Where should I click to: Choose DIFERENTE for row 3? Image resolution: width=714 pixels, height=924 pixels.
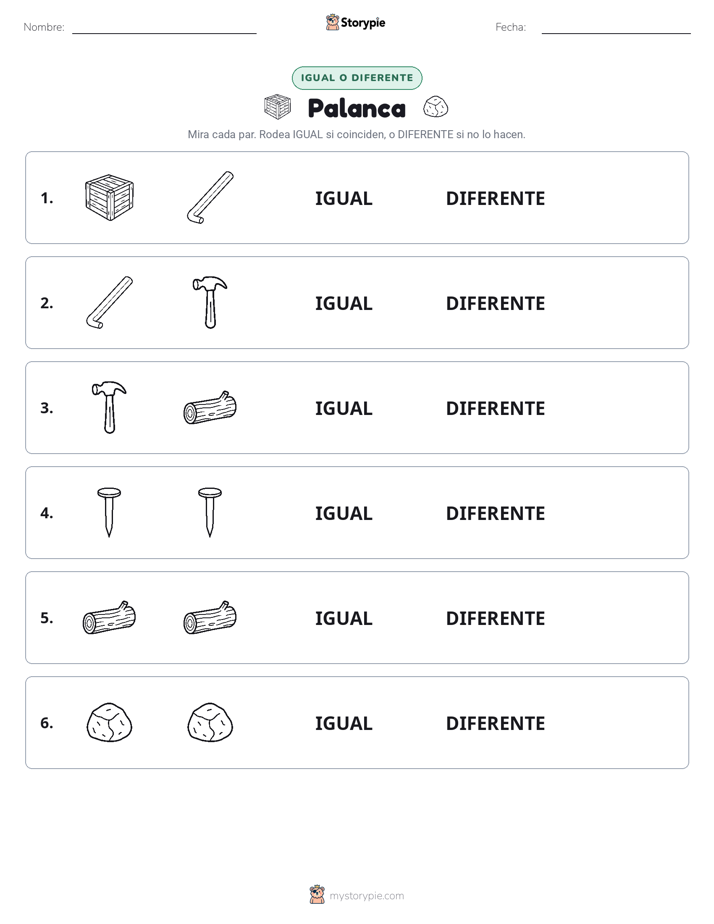click(495, 408)
